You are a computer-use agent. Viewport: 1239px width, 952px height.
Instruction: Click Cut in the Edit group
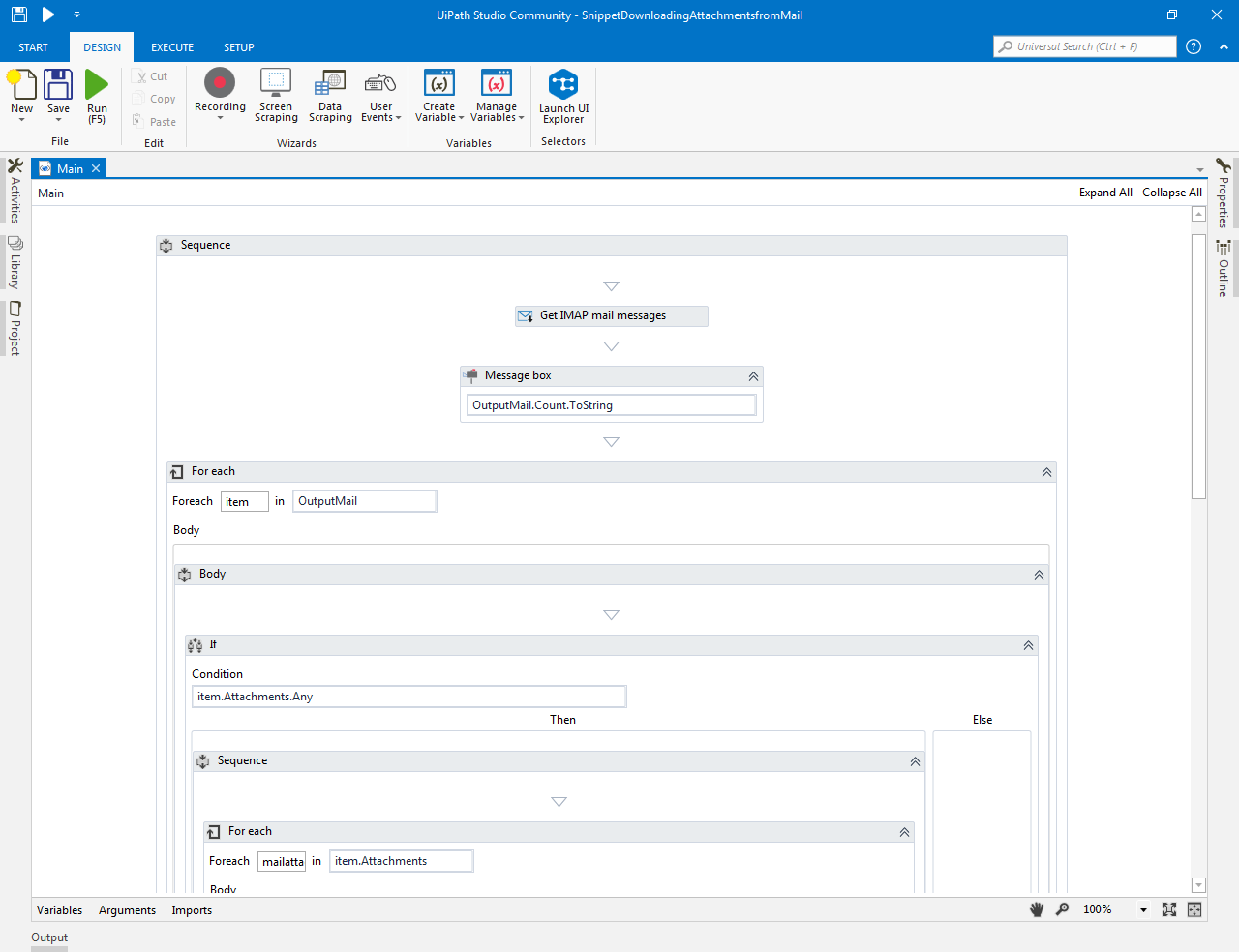pyautogui.click(x=152, y=76)
